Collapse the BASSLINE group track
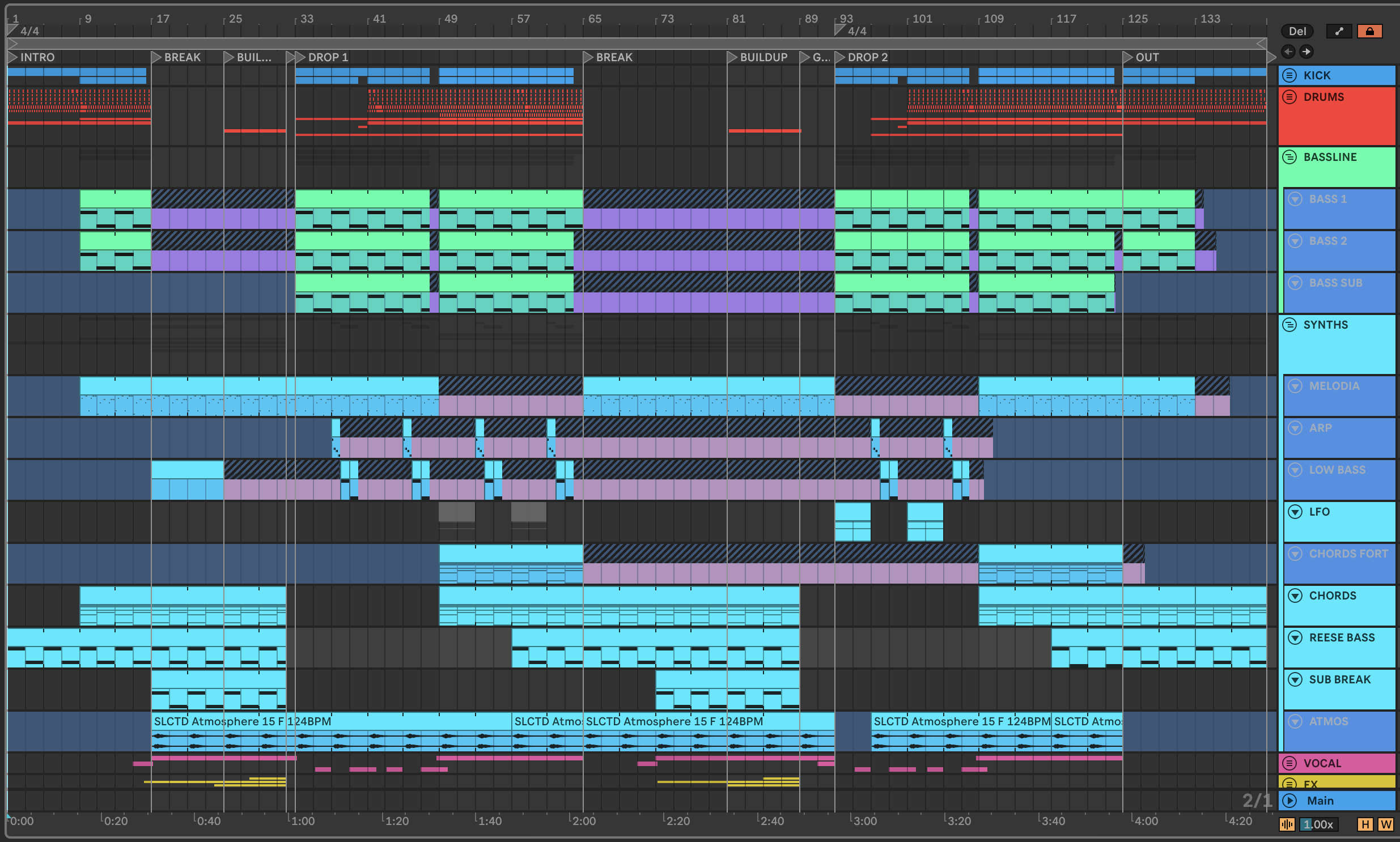Screen dimensions: 1400x842 [1289, 157]
